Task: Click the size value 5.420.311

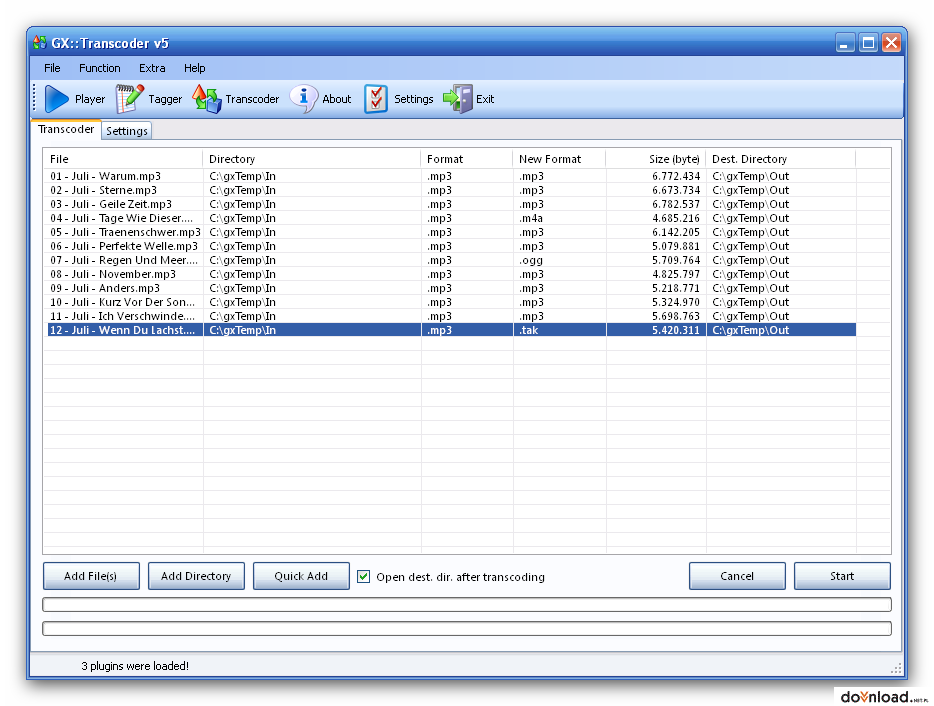Action: tap(675, 330)
